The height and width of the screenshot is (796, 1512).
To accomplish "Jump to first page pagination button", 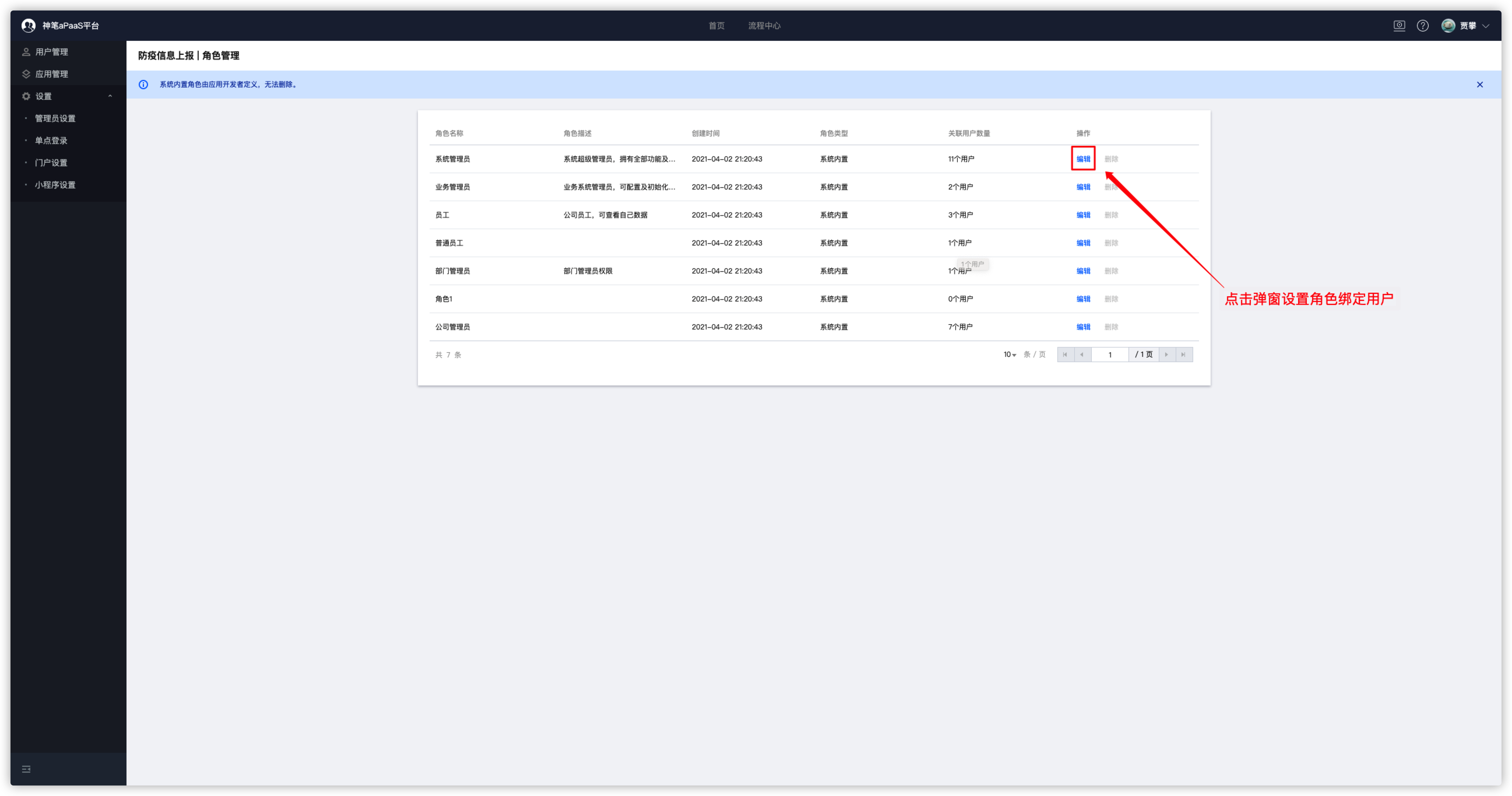I will pyautogui.click(x=1065, y=355).
